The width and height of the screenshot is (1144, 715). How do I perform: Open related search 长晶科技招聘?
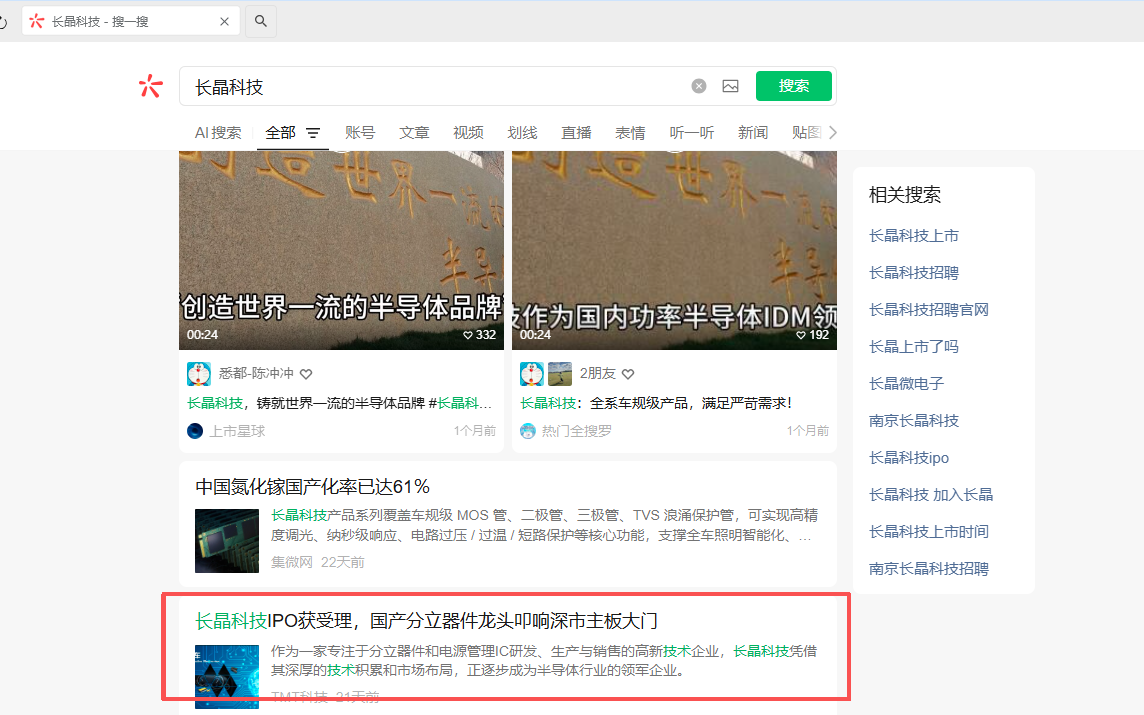pos(913,273)
